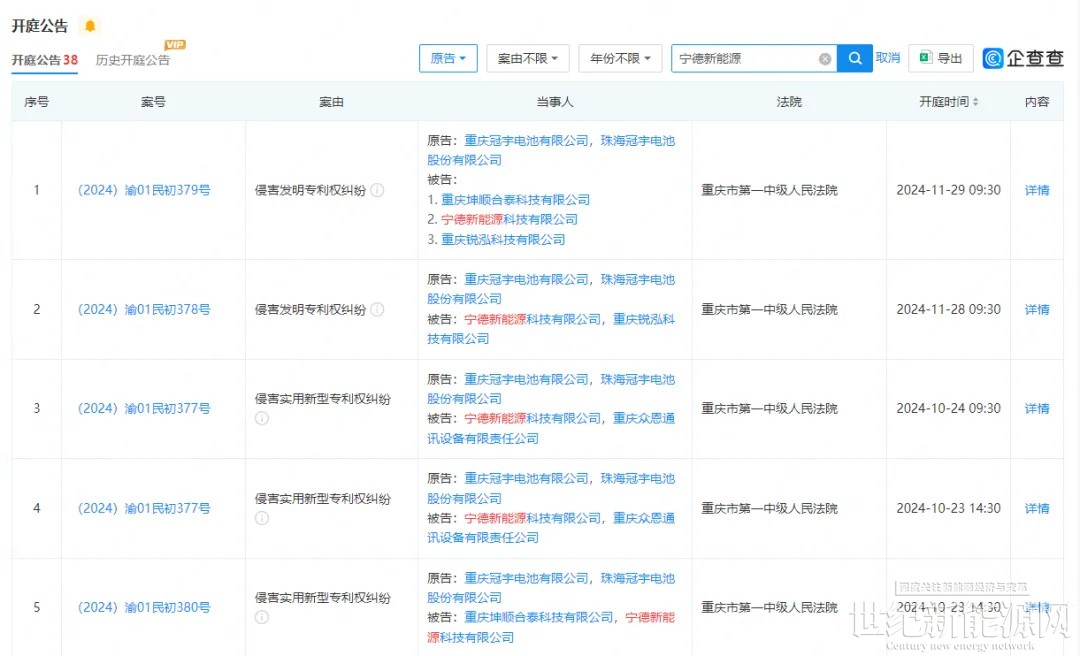Open case (2024) 渝01民初380号

point(144,608)
